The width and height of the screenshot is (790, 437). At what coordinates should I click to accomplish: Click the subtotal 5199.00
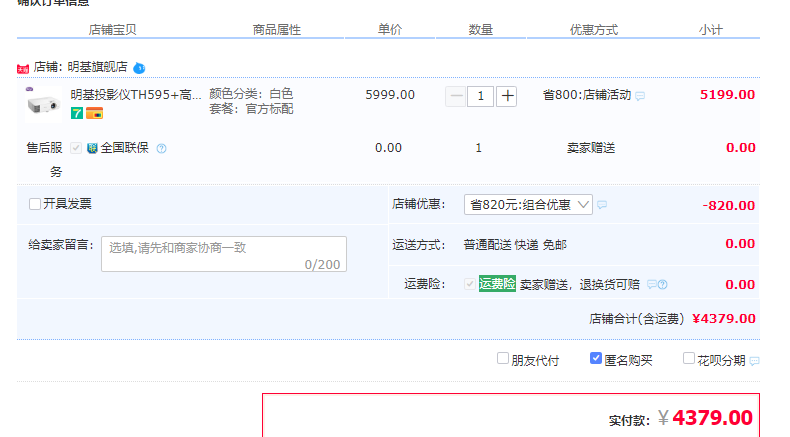point(728,95)
